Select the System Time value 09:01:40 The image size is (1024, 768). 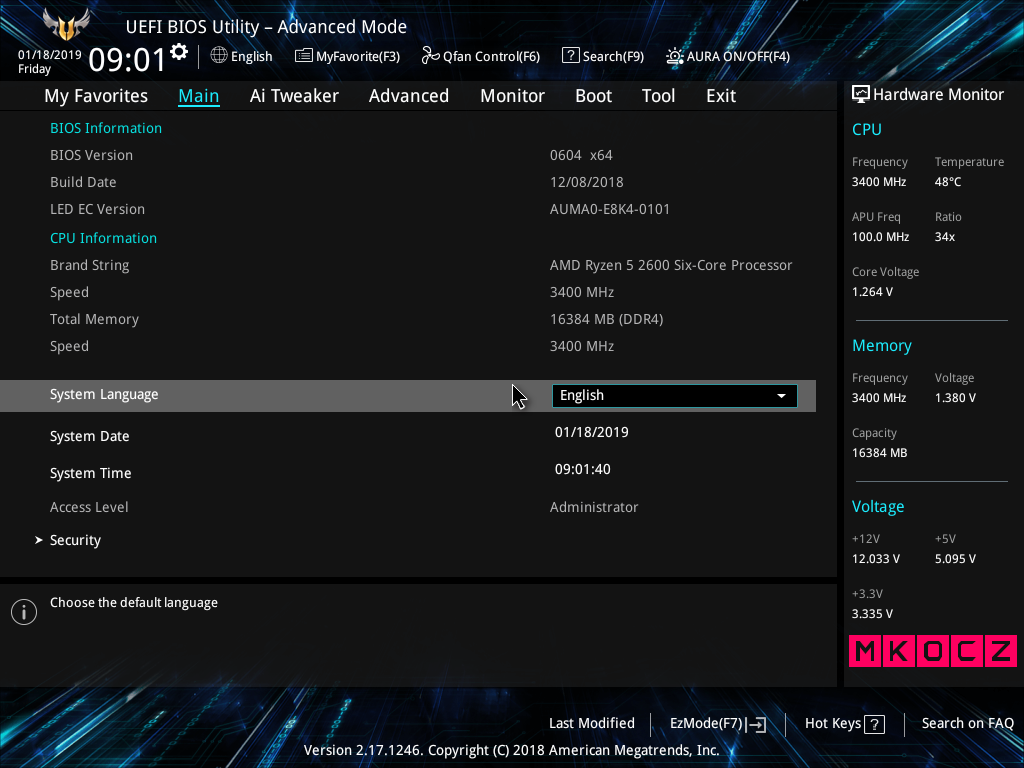(583, 470)
